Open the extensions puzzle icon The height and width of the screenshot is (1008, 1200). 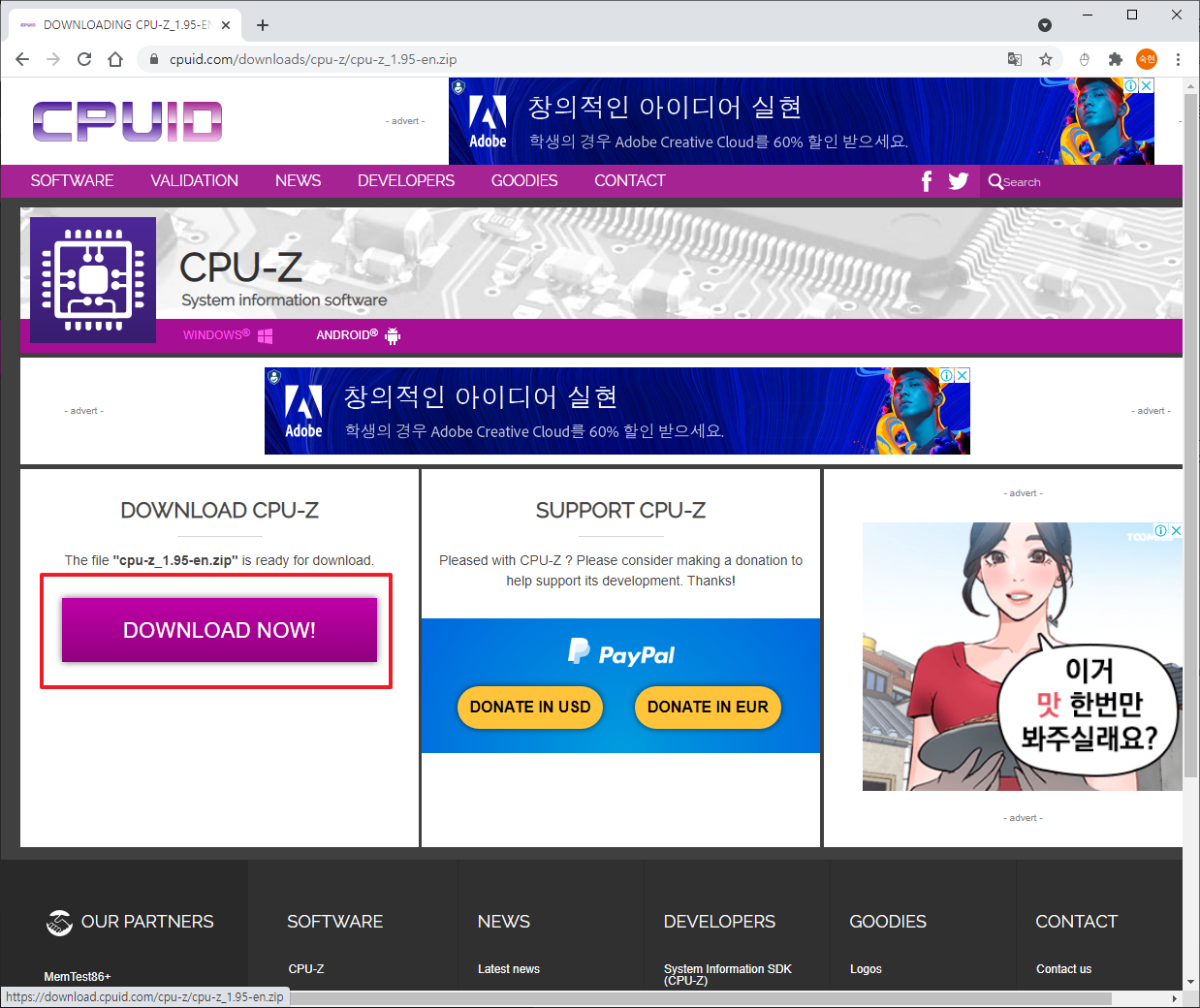pyautogui.click(x=1116, y=59)
